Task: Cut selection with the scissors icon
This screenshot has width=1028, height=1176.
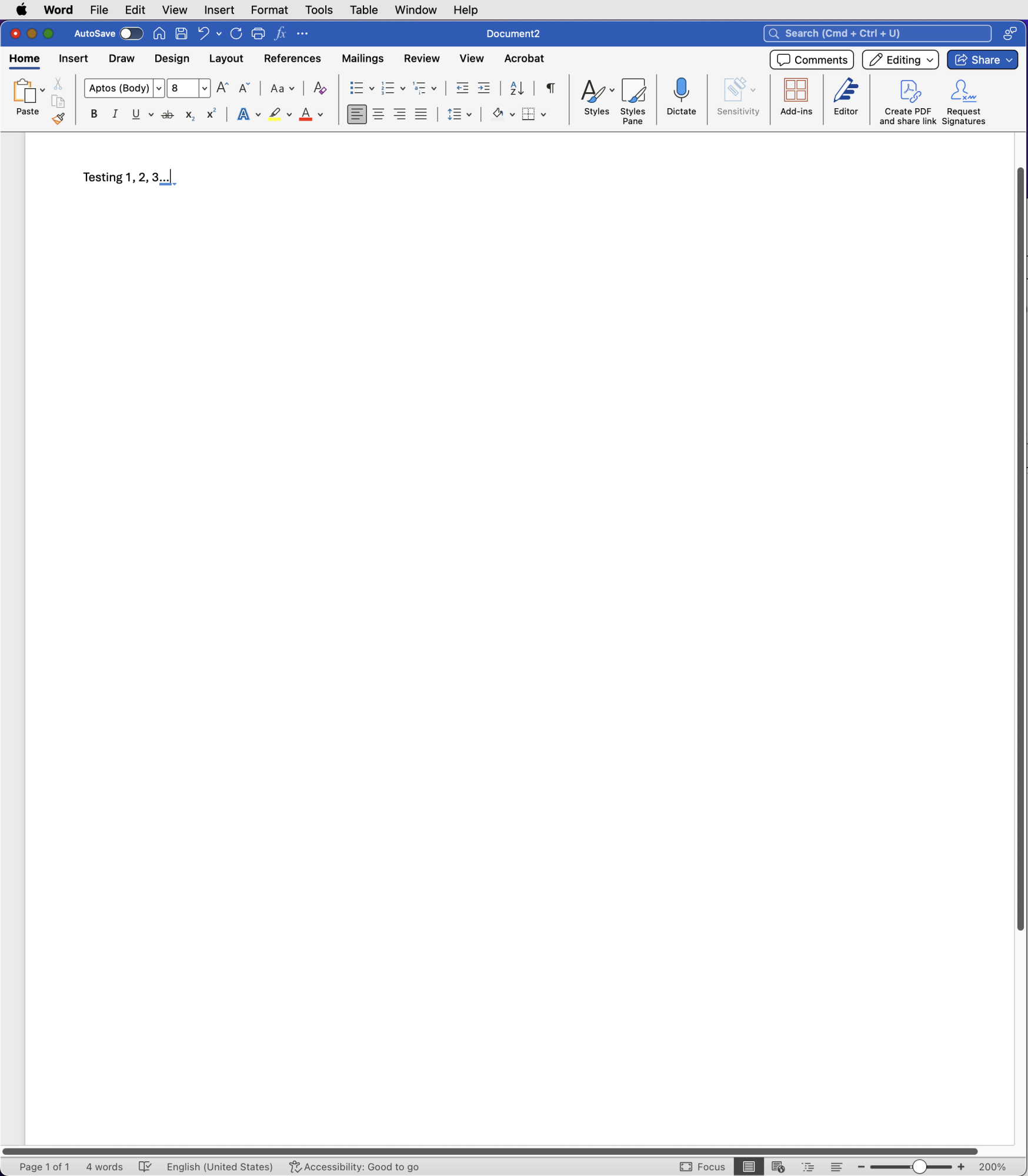Action: click(58, 84)
